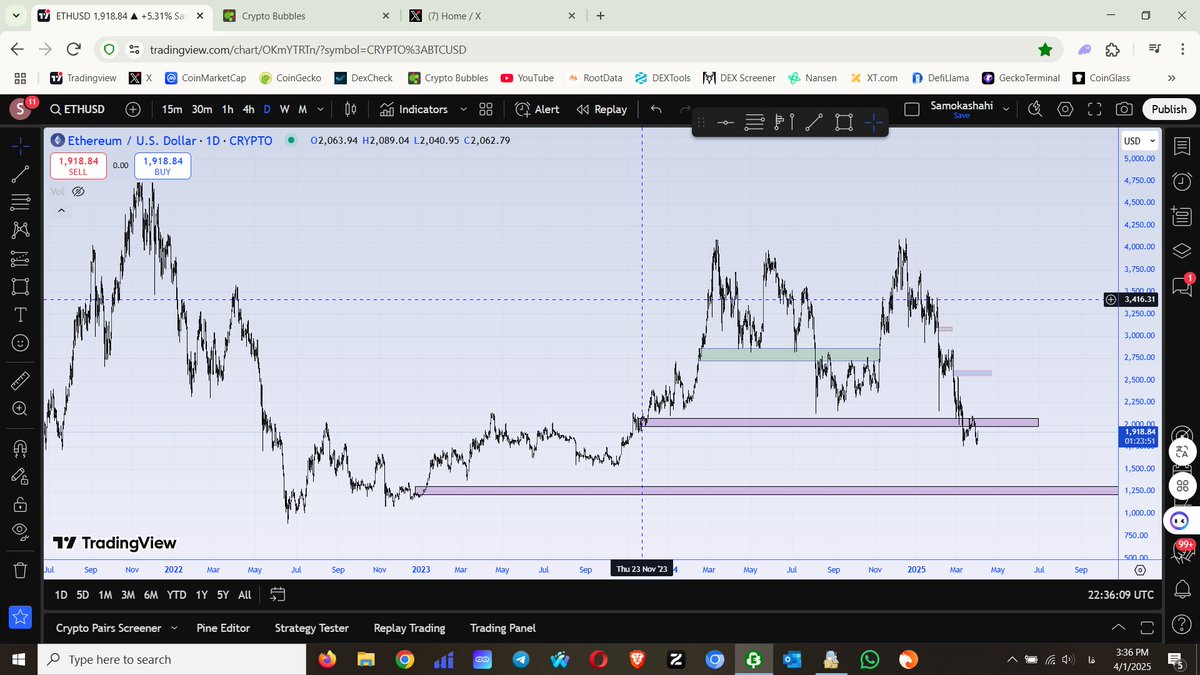
Task: Create an alert with the Alert button
Action: coord(537,109)
